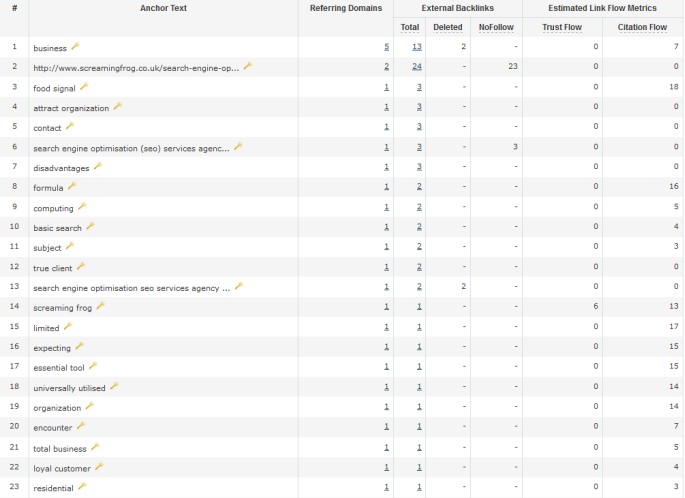Sort by Referring Domains column header
Viewport: 685px width, 498px height.
345,8
